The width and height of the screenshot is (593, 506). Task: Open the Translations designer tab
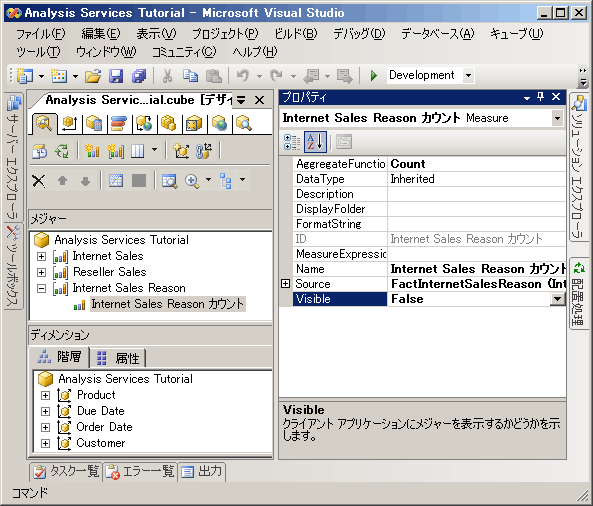pyautogui.click(x=219, y=123)
